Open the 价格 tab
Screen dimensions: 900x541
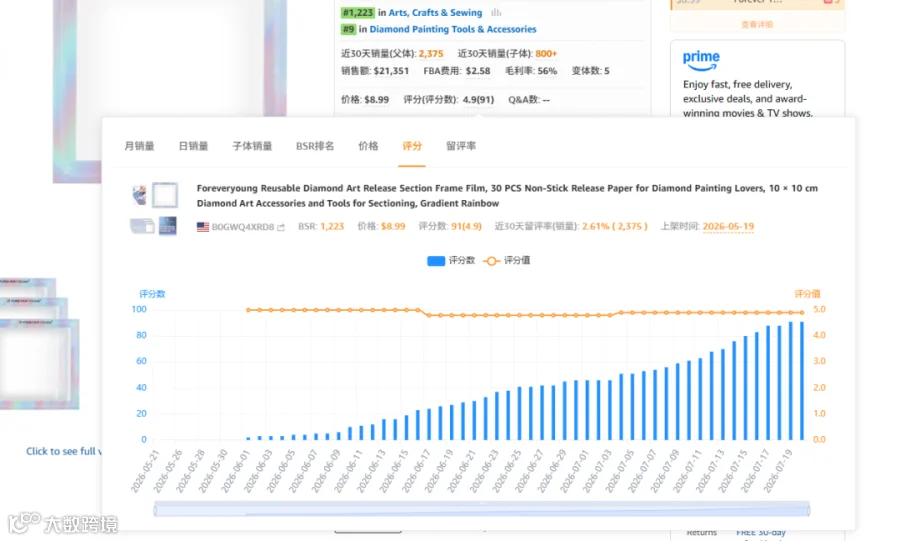point(368,146)
